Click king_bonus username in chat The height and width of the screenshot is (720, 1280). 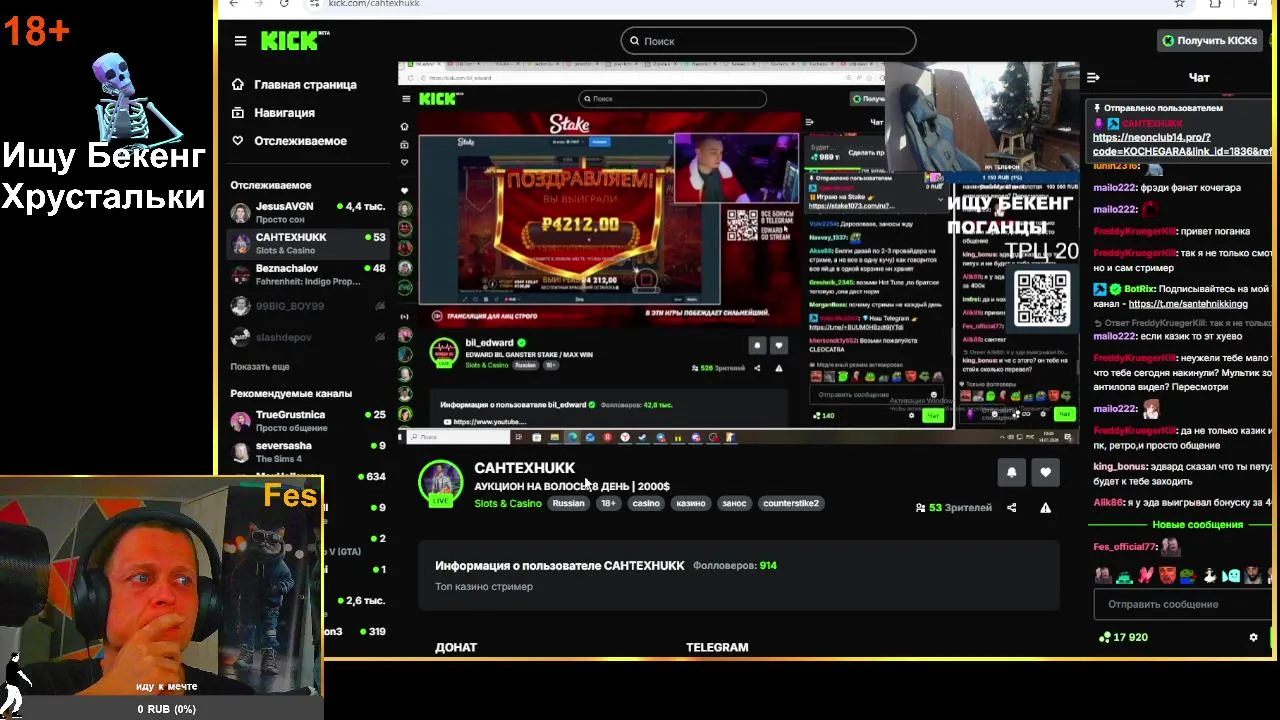pyautogui.click(x=1120, y=467)
